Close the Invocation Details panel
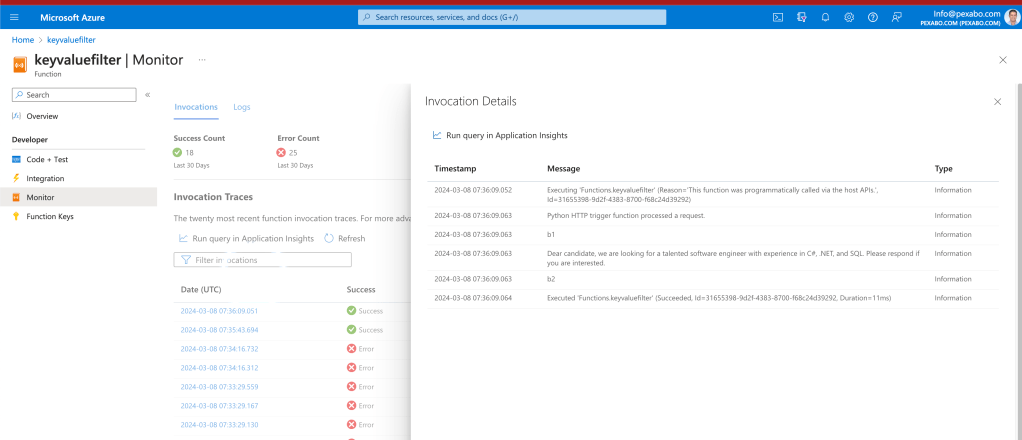Image resolution: width=1022 pixels, height=440 pixels. click(997, 102)
